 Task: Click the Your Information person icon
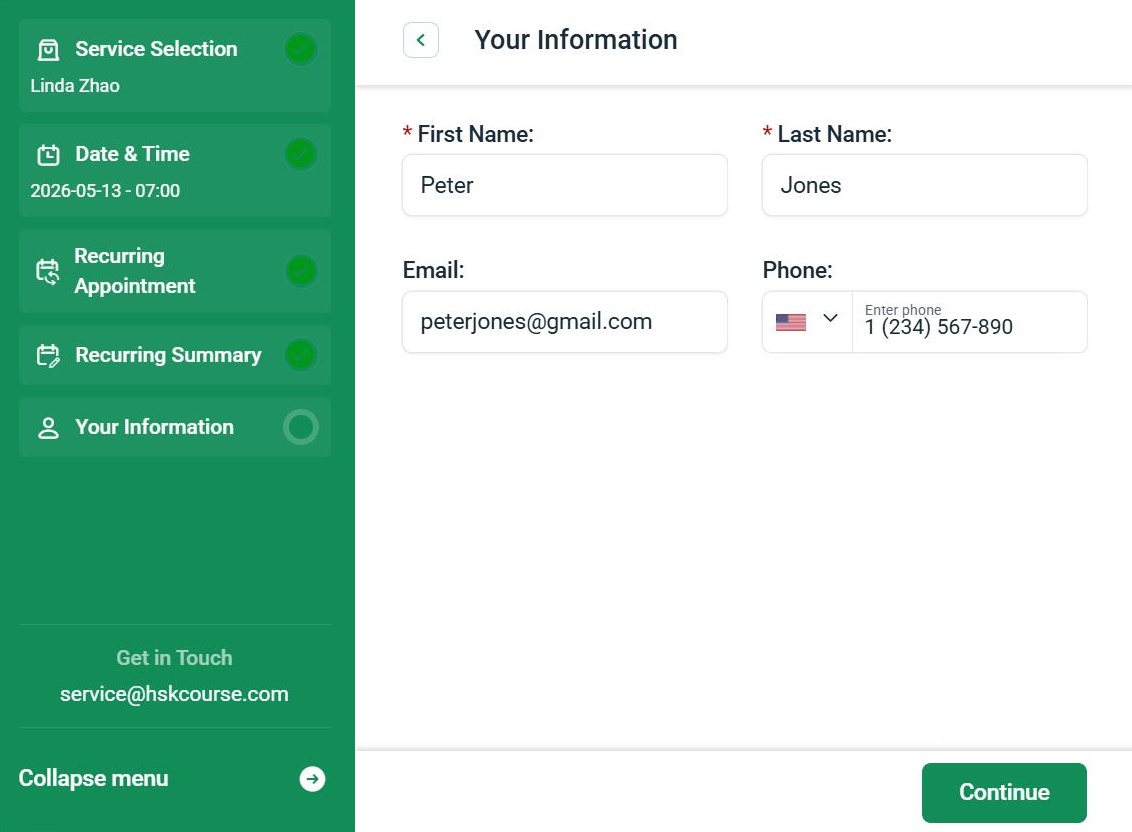click(x=48, y=428)
